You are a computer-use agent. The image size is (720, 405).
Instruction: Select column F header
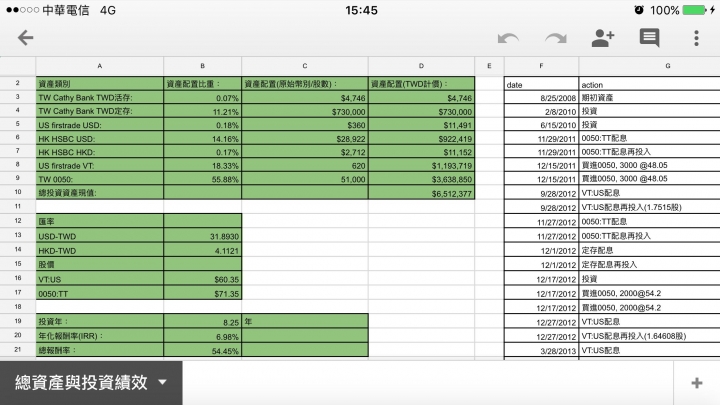click(x=541, y=66)
